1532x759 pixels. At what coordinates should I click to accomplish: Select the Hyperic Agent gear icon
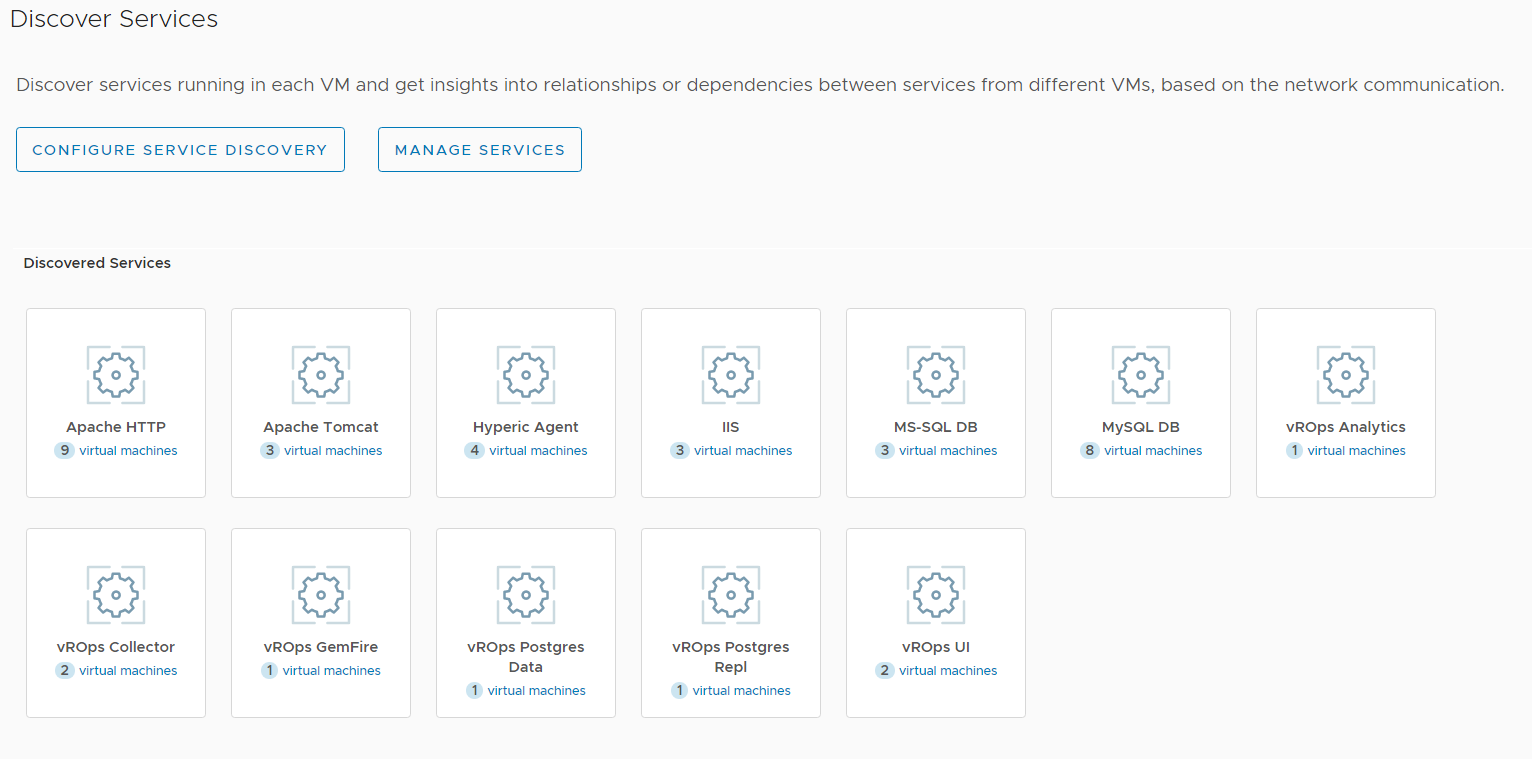[x=526, y=375]
